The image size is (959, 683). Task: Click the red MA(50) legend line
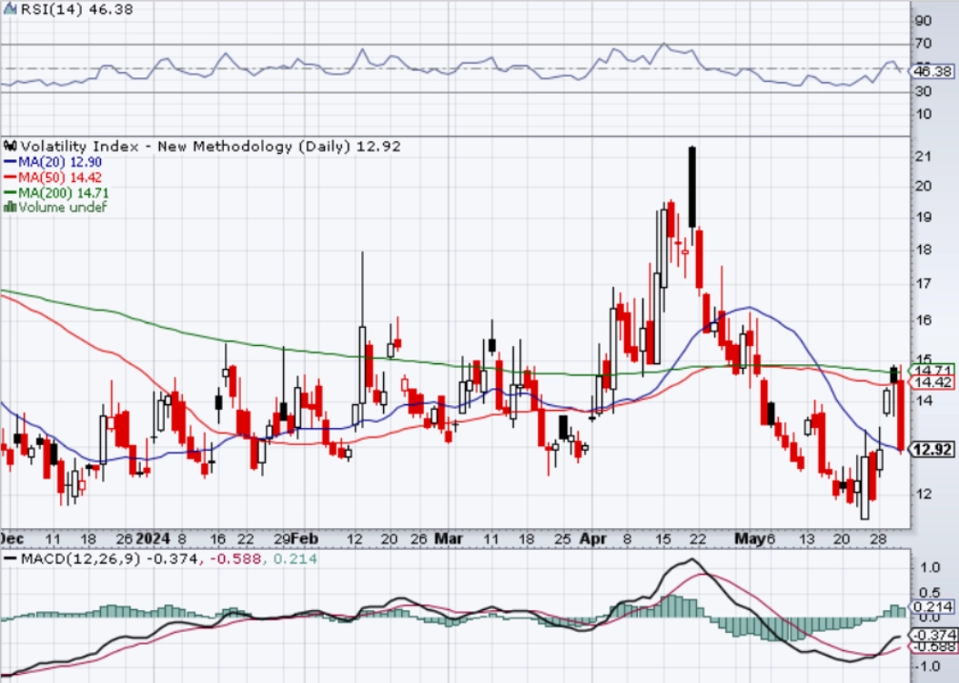[x=10, y=177]
